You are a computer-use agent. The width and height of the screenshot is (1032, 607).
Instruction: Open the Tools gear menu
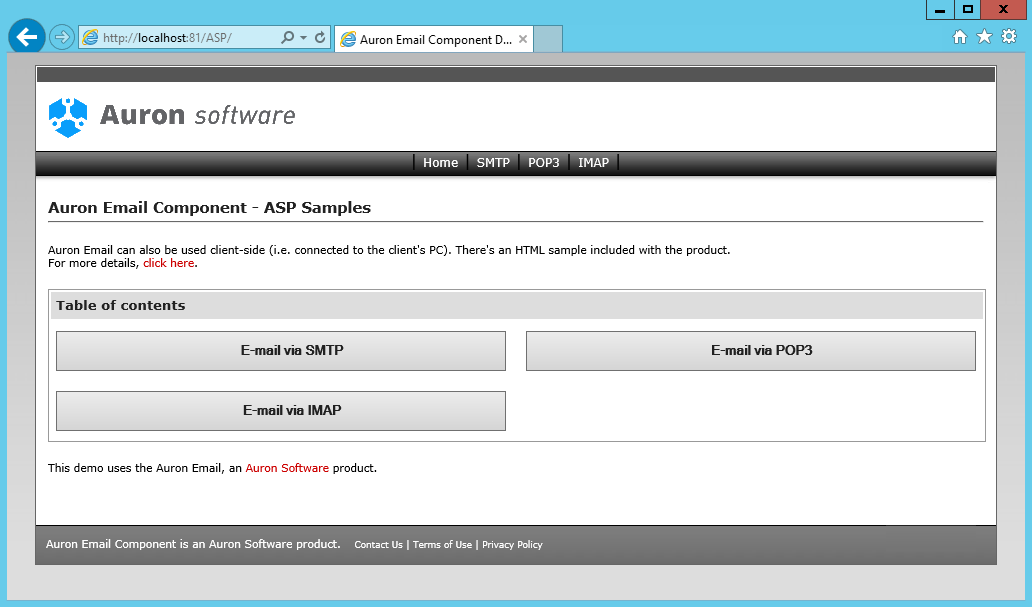pos(1009,37)
